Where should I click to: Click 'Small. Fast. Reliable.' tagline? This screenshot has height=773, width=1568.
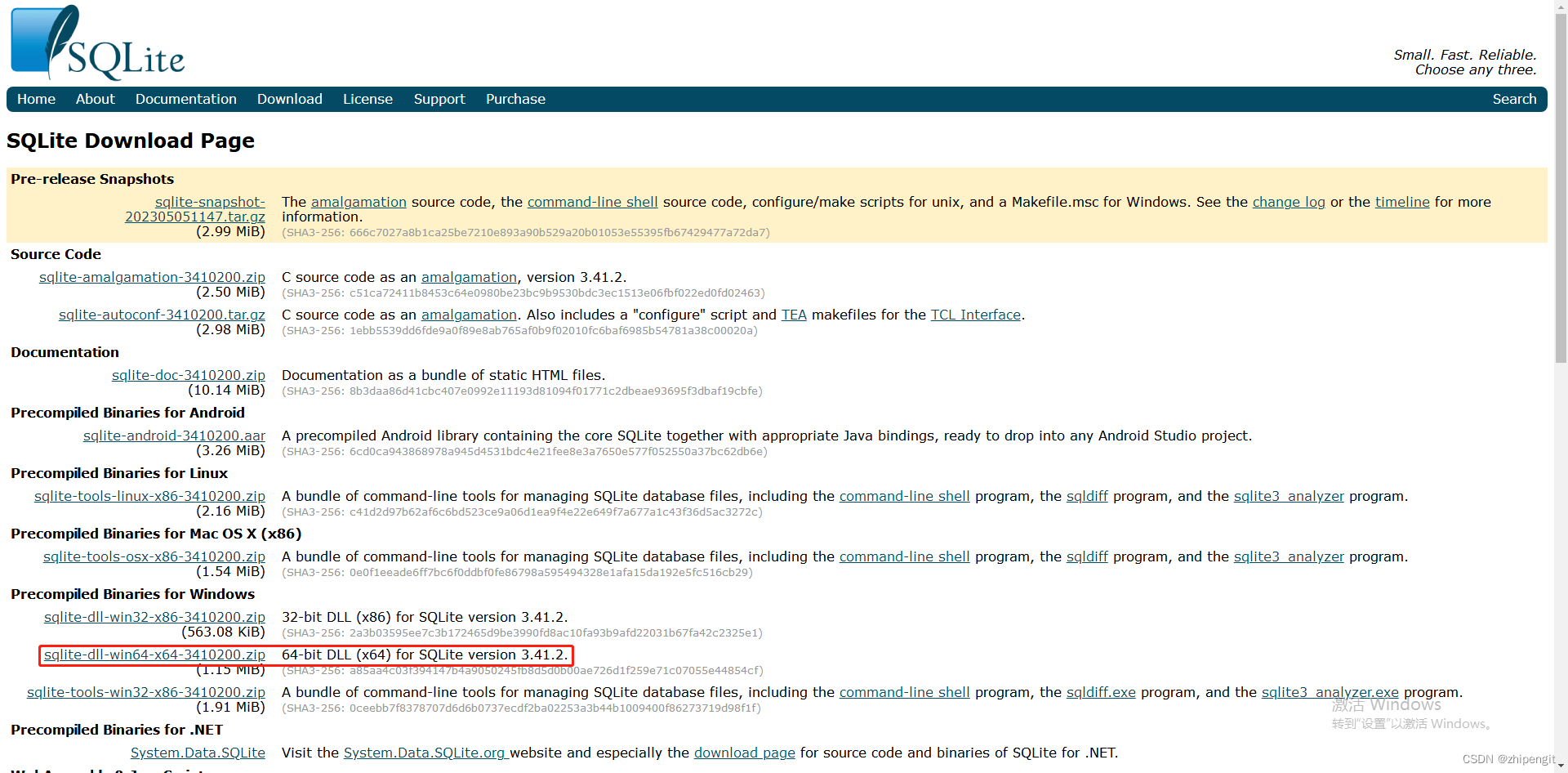point(1465,55)
